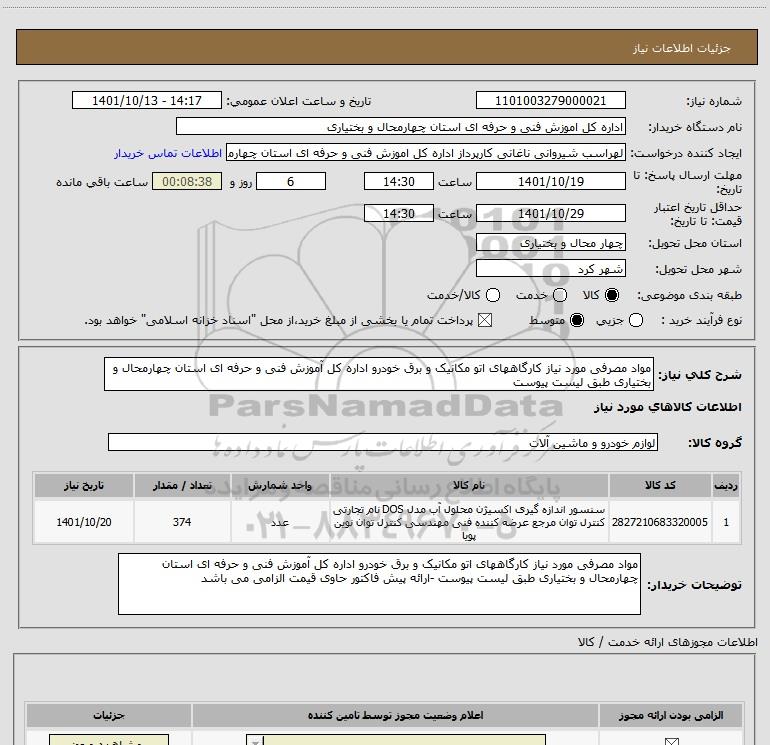Click request creator name field

425,153
